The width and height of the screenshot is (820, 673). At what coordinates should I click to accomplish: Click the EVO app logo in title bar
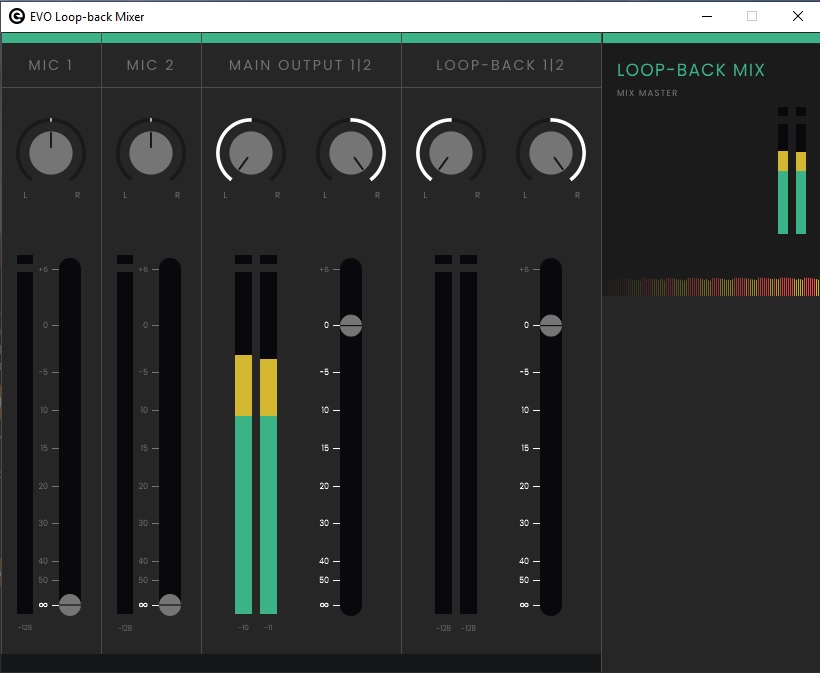[x=17, y=17]
